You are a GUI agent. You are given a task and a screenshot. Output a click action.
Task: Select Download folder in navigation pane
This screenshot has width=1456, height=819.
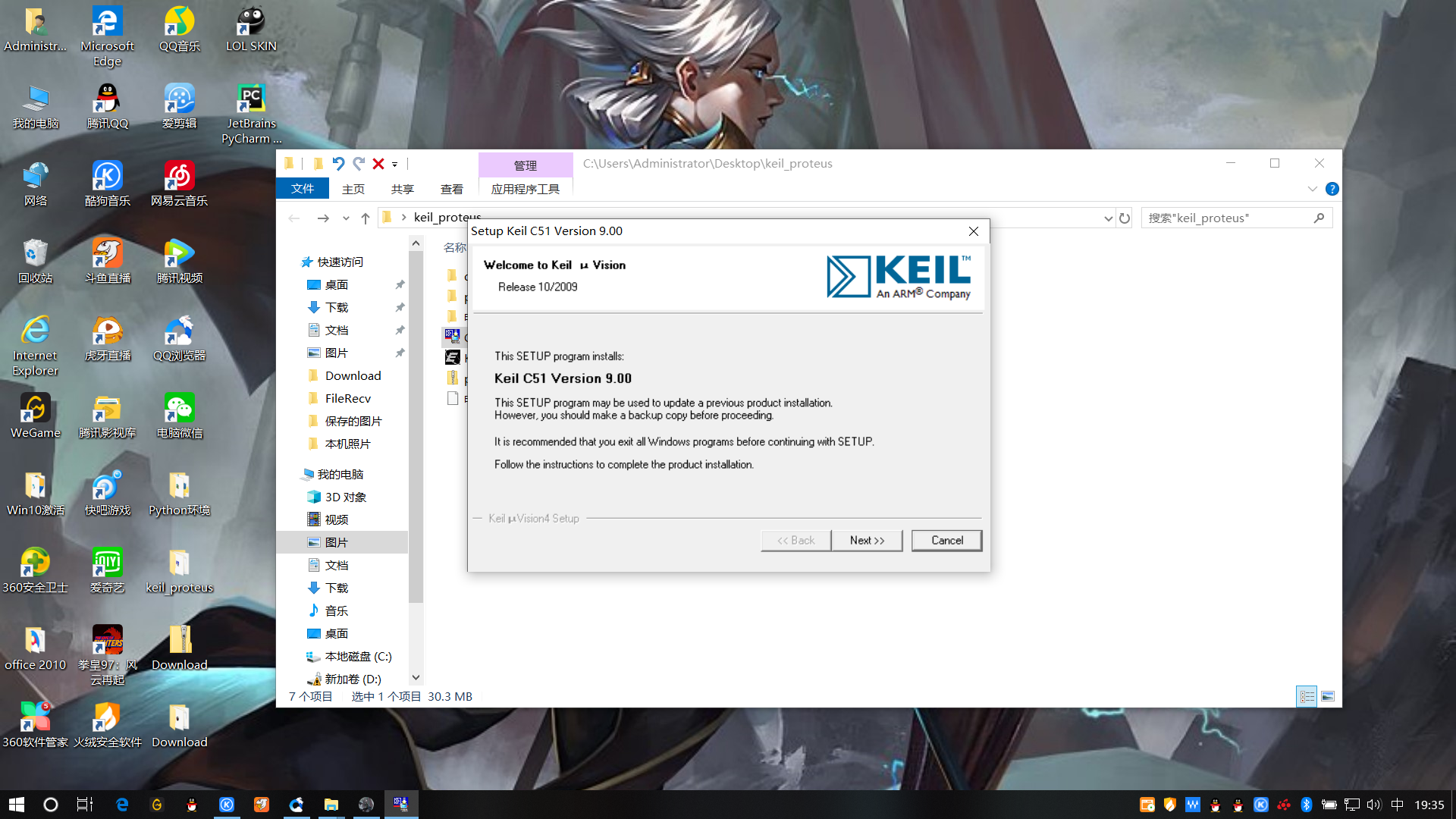pyautogui.click(x=353, y=375)
